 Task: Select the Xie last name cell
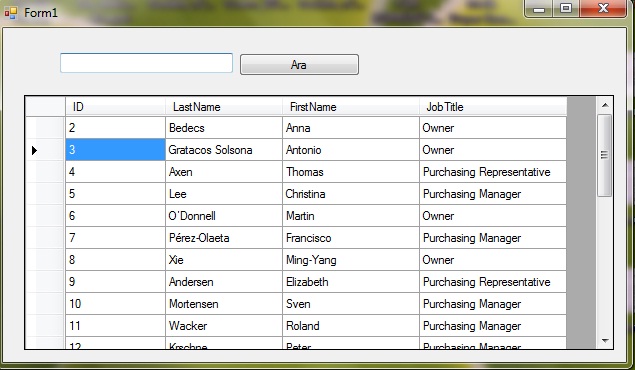pyautogui.click(x=224, y=259)
